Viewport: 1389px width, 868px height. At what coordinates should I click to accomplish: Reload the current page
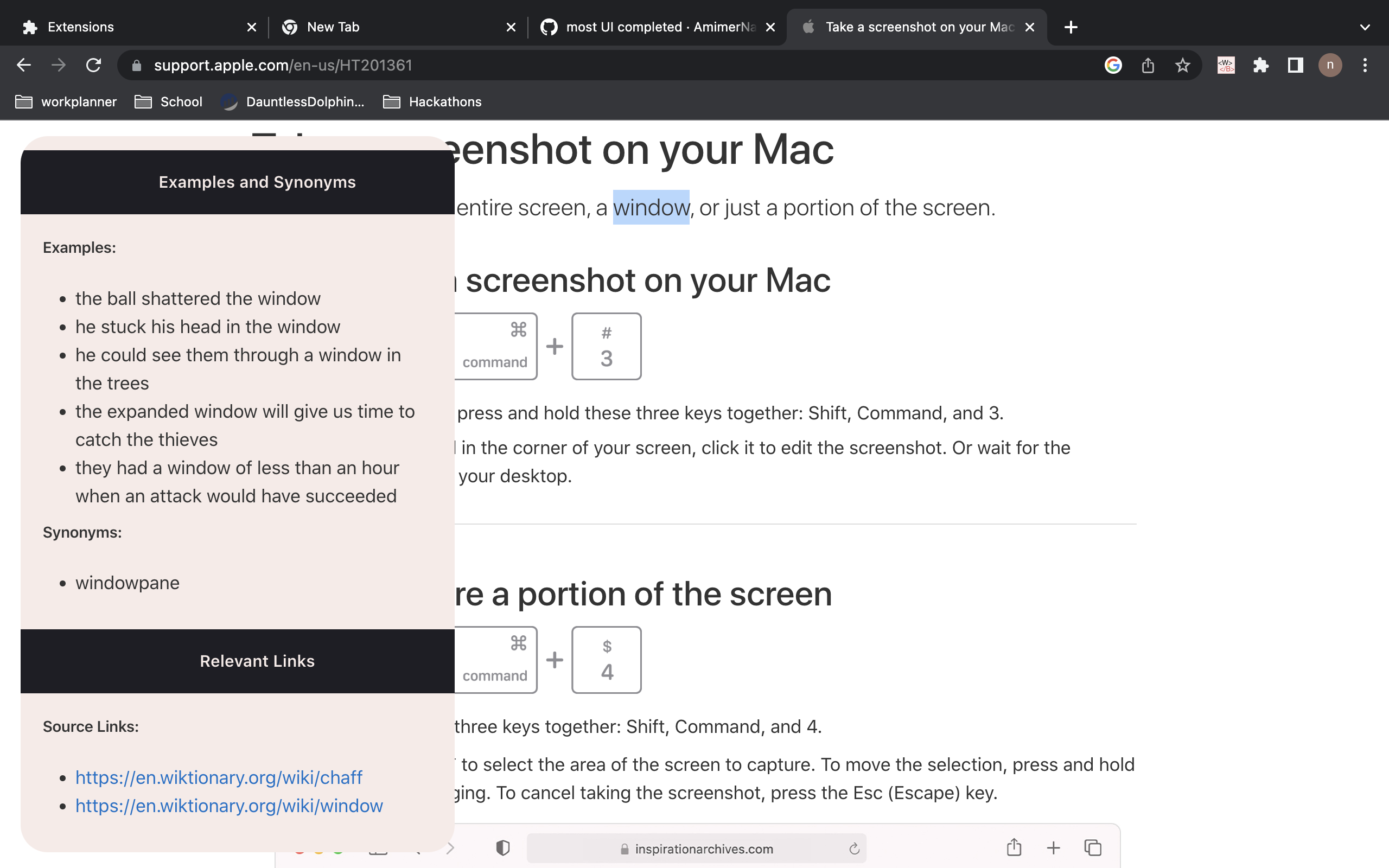pyautogui.click(x=93, y=65)
